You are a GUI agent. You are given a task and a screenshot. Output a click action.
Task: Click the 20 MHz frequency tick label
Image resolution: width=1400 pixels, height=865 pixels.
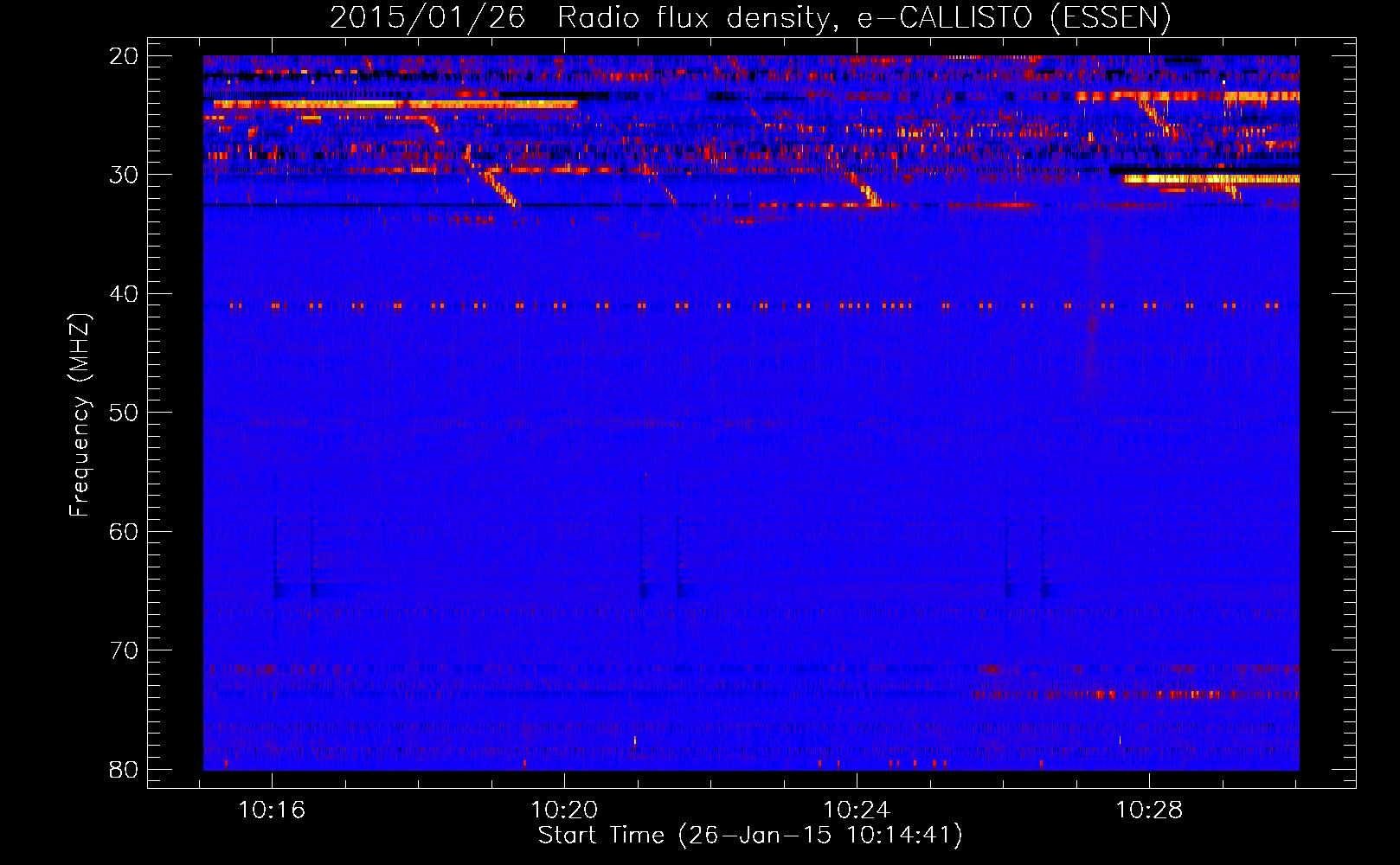[x=124, y=56]
